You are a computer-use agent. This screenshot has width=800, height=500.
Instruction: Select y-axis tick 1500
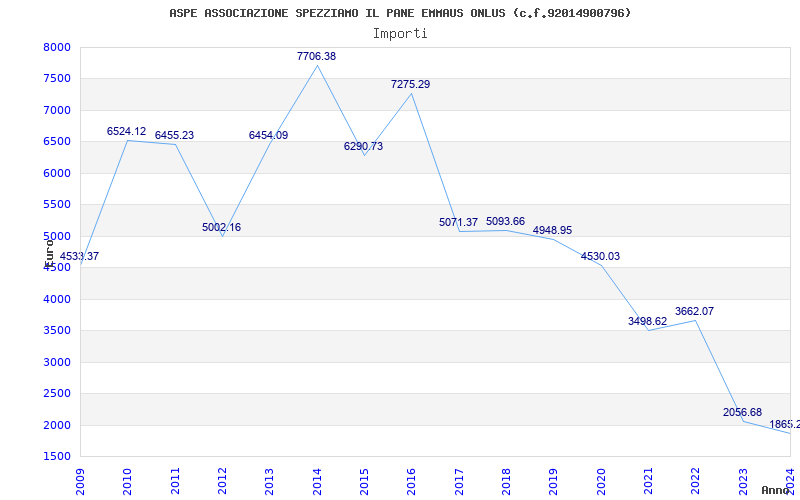(57, 457)
